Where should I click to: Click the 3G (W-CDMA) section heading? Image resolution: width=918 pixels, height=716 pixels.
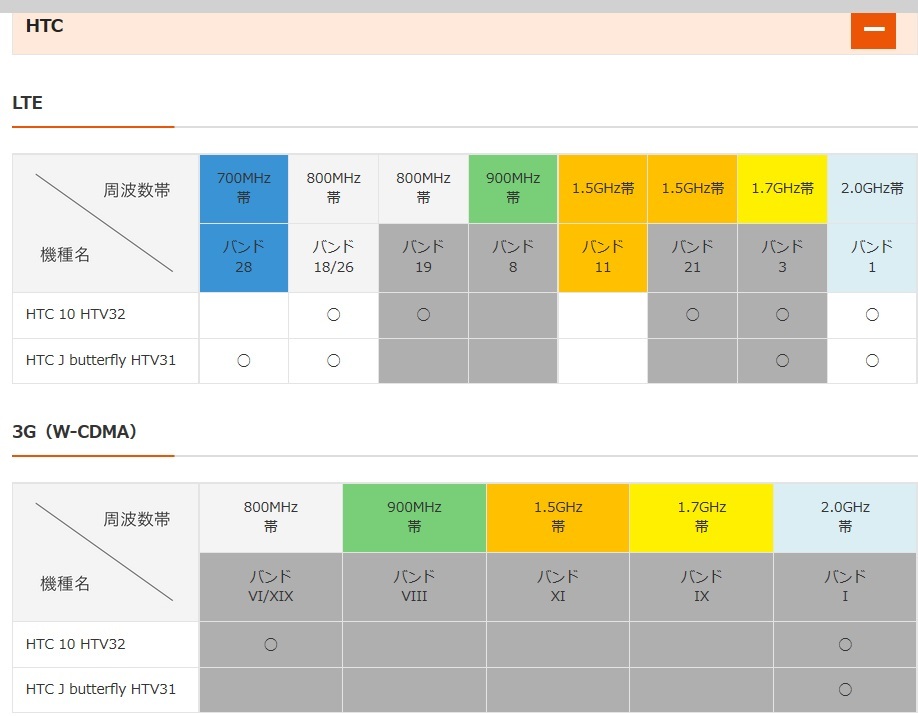[75, 432]
